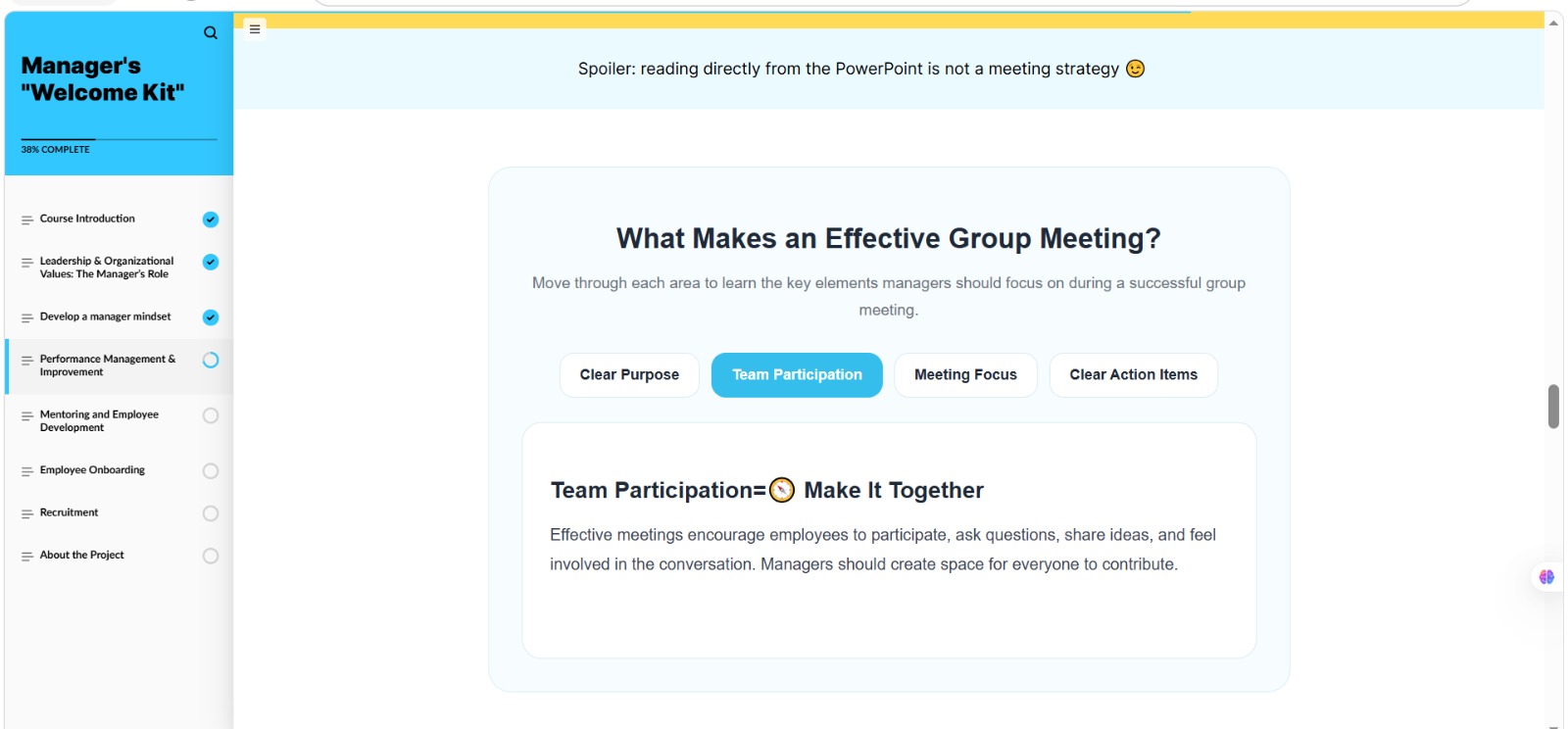Image resolution: width=1568 pixels, height=729 pixels.
Task: Switch to the Meeting Focus tab
Action: tap(965, 375)
